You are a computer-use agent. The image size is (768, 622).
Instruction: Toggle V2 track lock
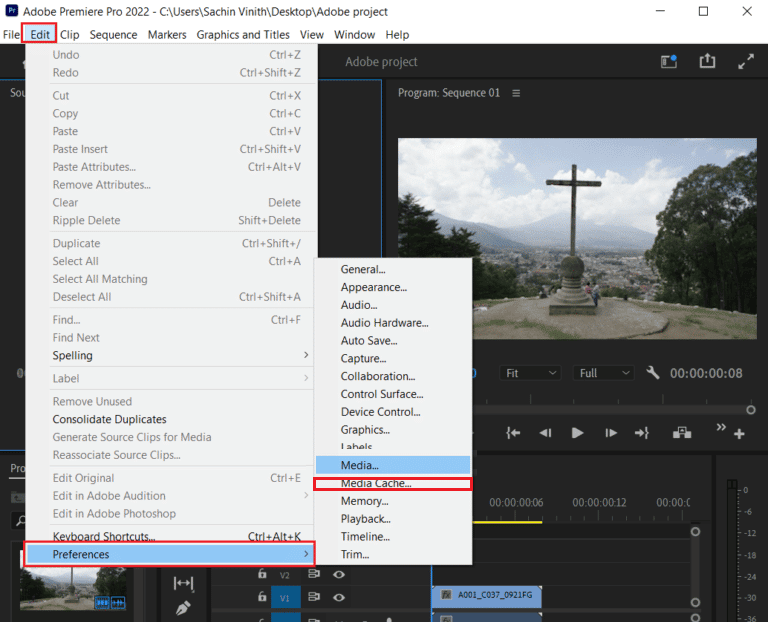click(x=262, y=574)
